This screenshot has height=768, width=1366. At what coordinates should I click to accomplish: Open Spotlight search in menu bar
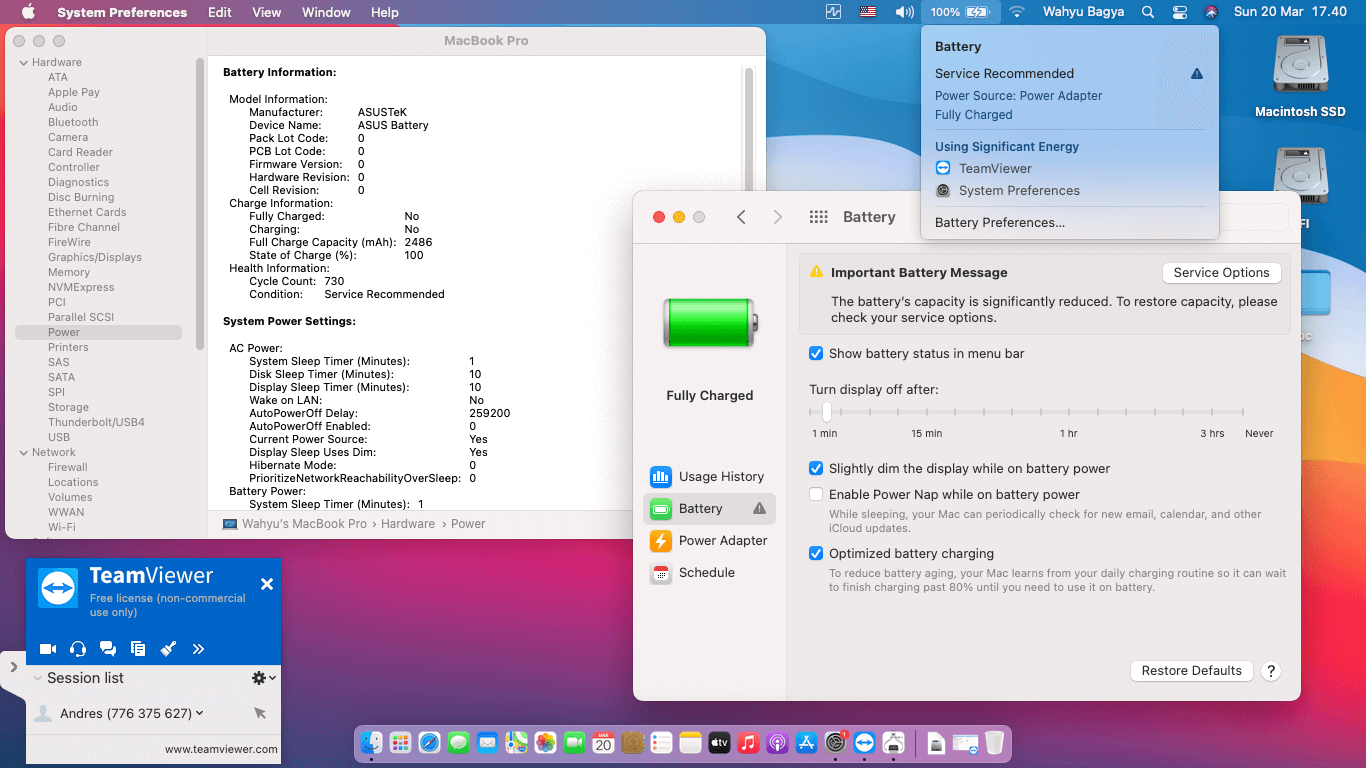click(1148, 12)
